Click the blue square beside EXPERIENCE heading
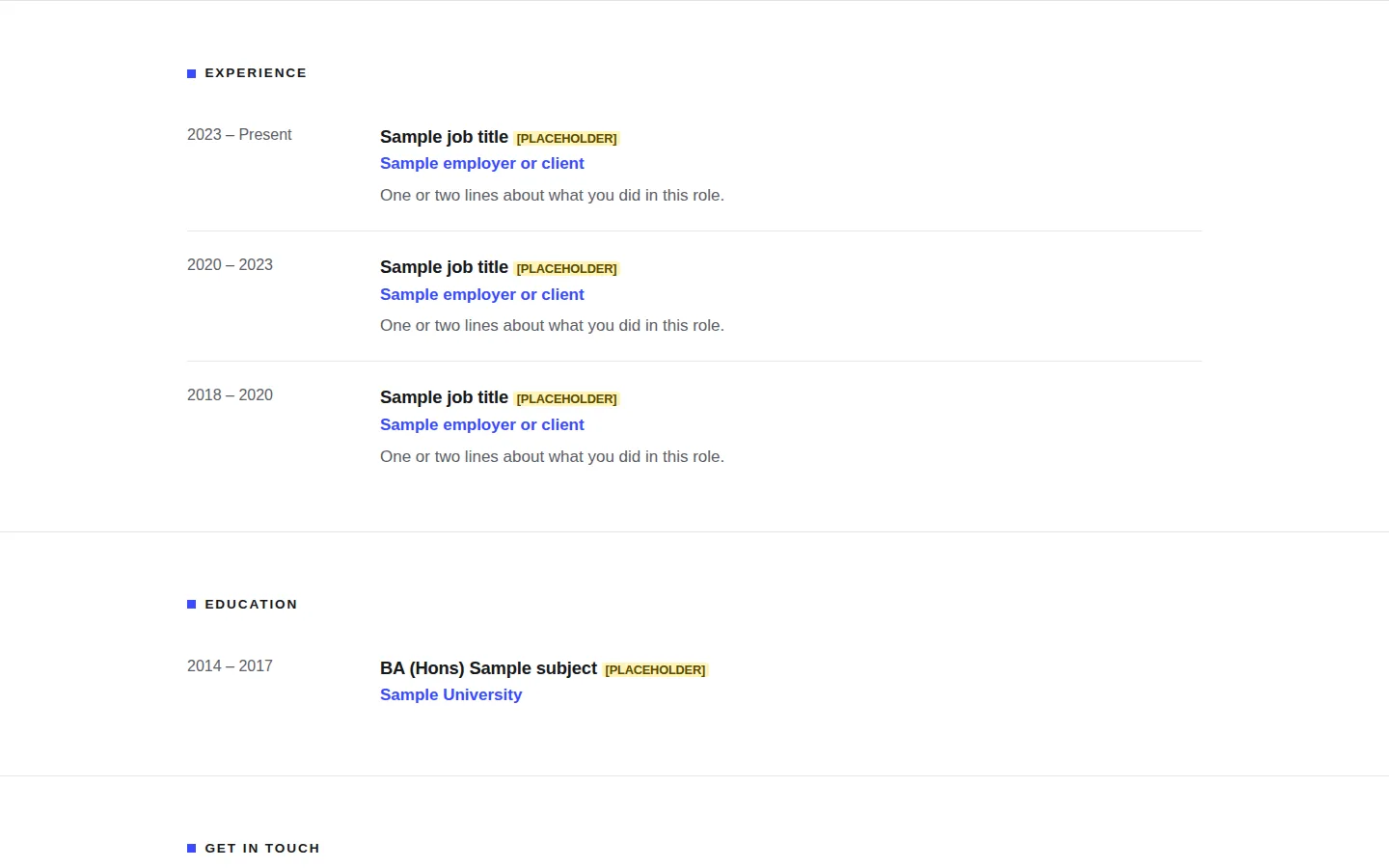 (x=191, y=73)
